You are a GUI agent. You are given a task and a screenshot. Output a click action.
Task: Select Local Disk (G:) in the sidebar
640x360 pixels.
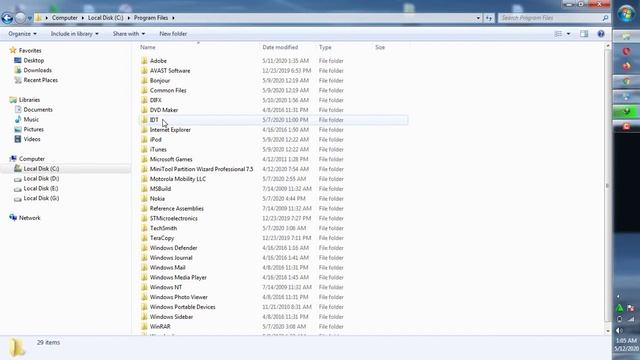coord(41,198)
